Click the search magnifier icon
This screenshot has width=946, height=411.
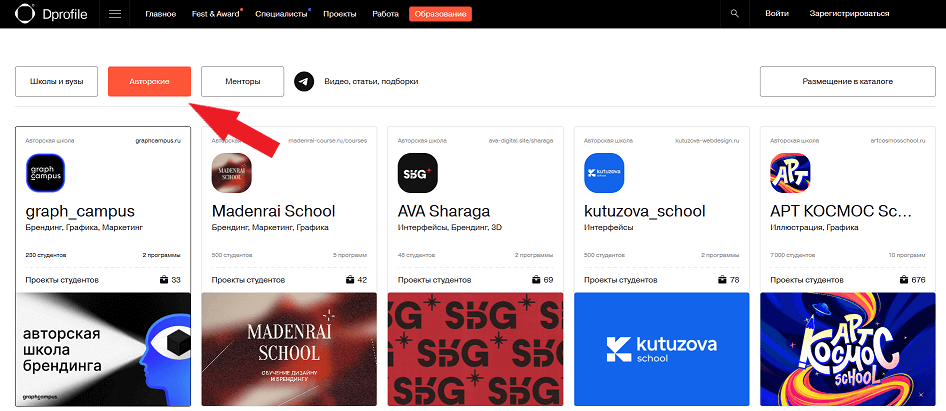(x=734, y=13)
